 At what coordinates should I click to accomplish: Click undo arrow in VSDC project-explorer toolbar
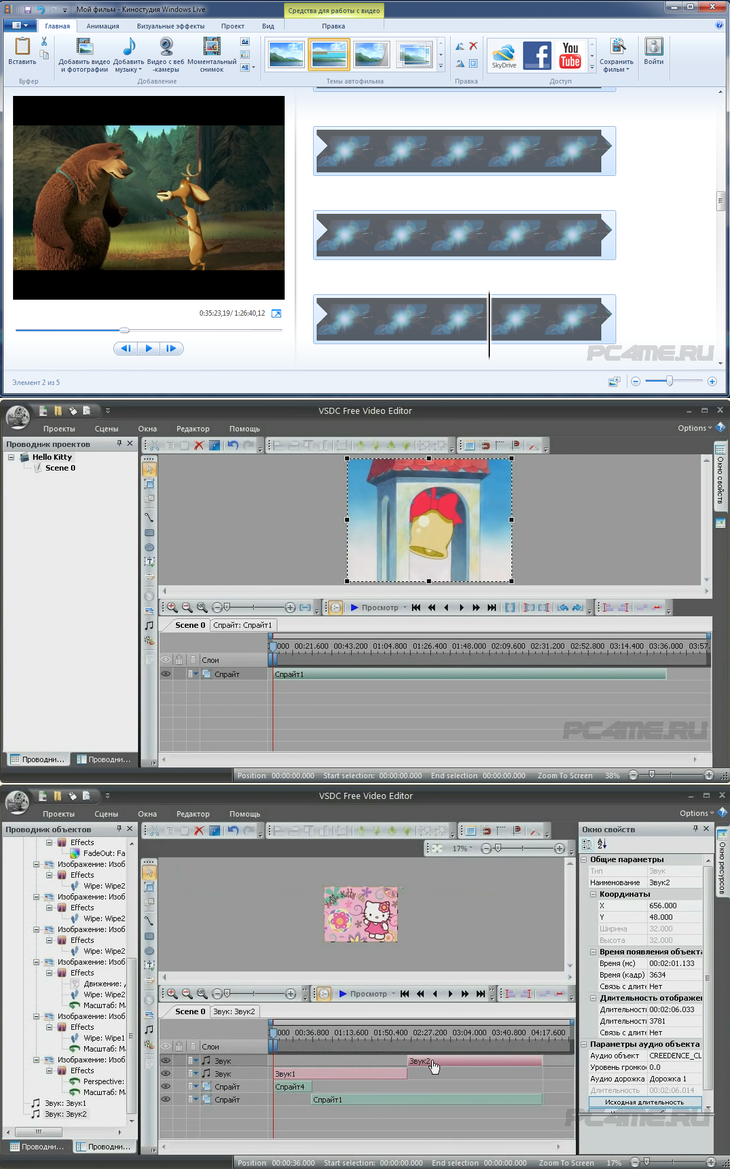(233, 446)
